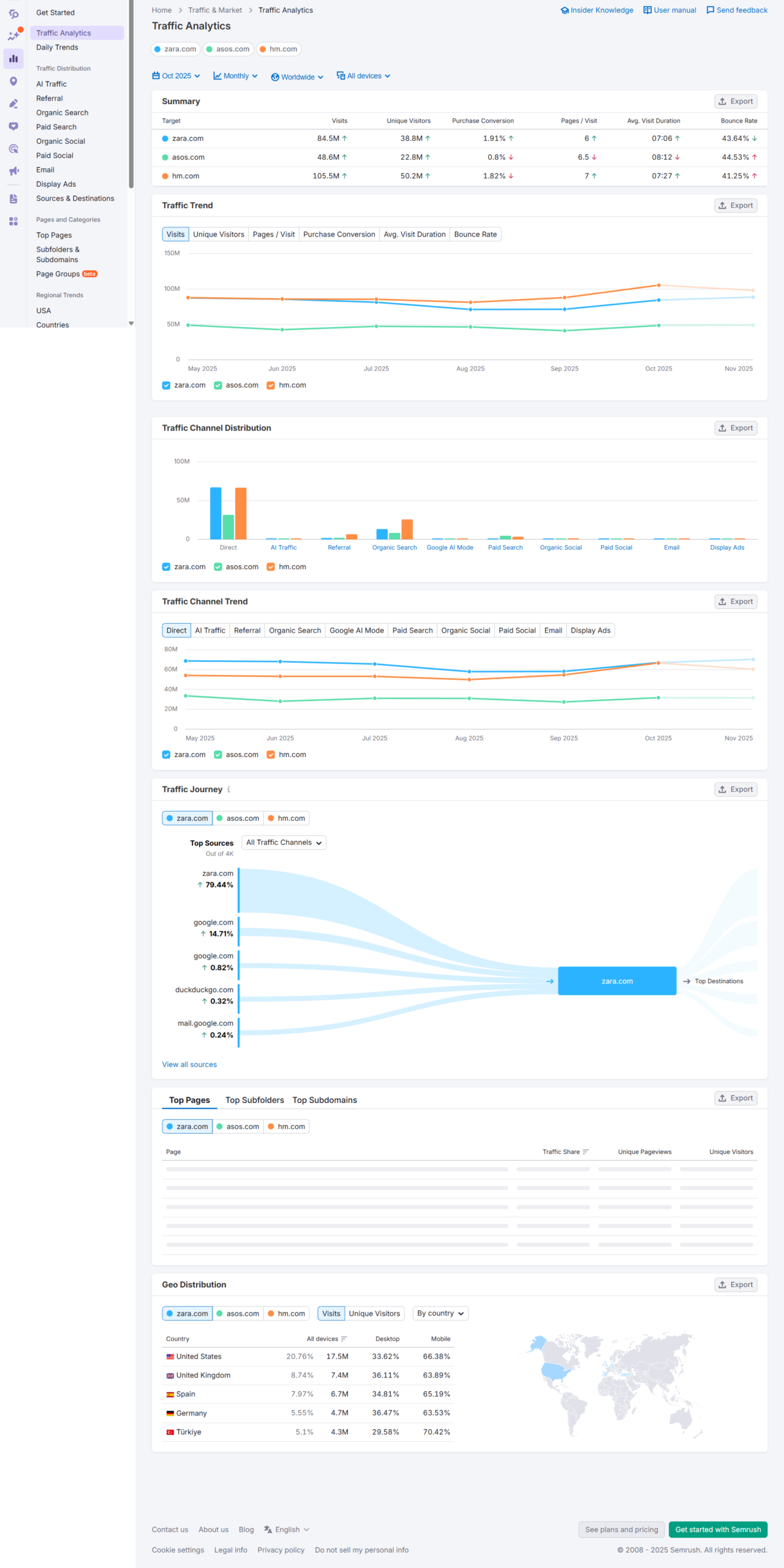Uncheck hm.com in Traffic Trend legend
Viewport: 784px width, 1568px height.
coord(271,385)
